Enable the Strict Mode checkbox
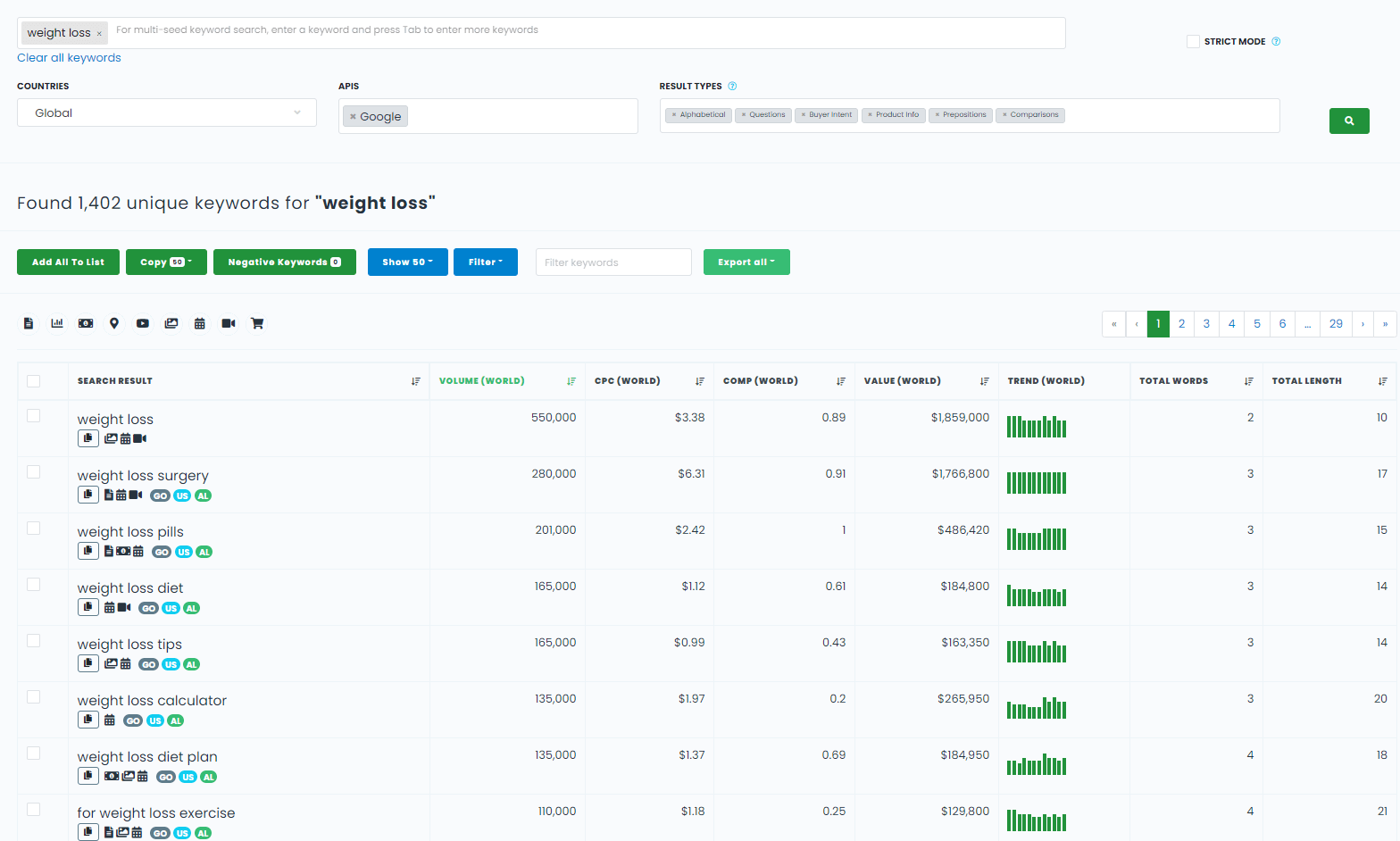 [1193, 41]
